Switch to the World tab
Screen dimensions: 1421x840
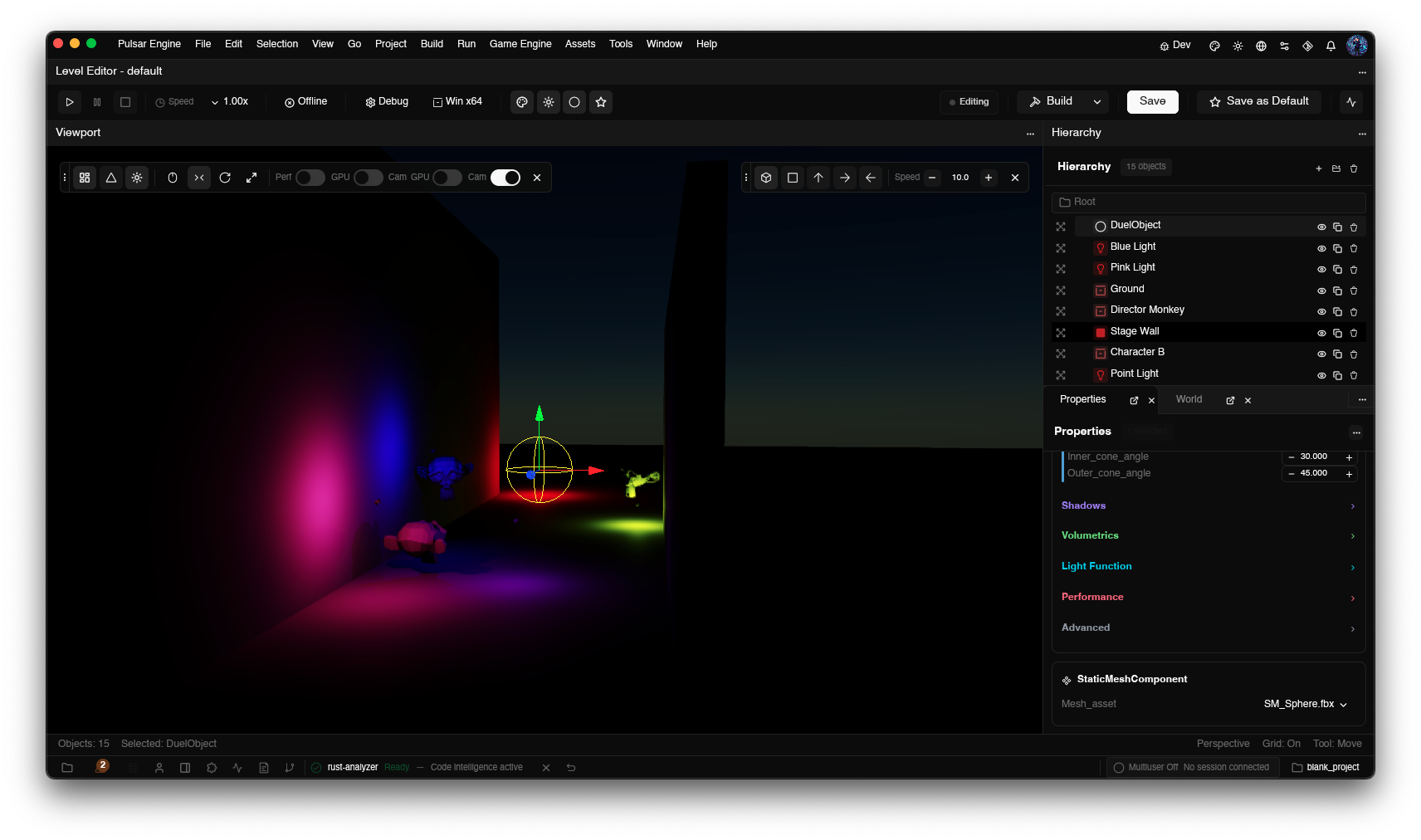tap(1189, 399)
